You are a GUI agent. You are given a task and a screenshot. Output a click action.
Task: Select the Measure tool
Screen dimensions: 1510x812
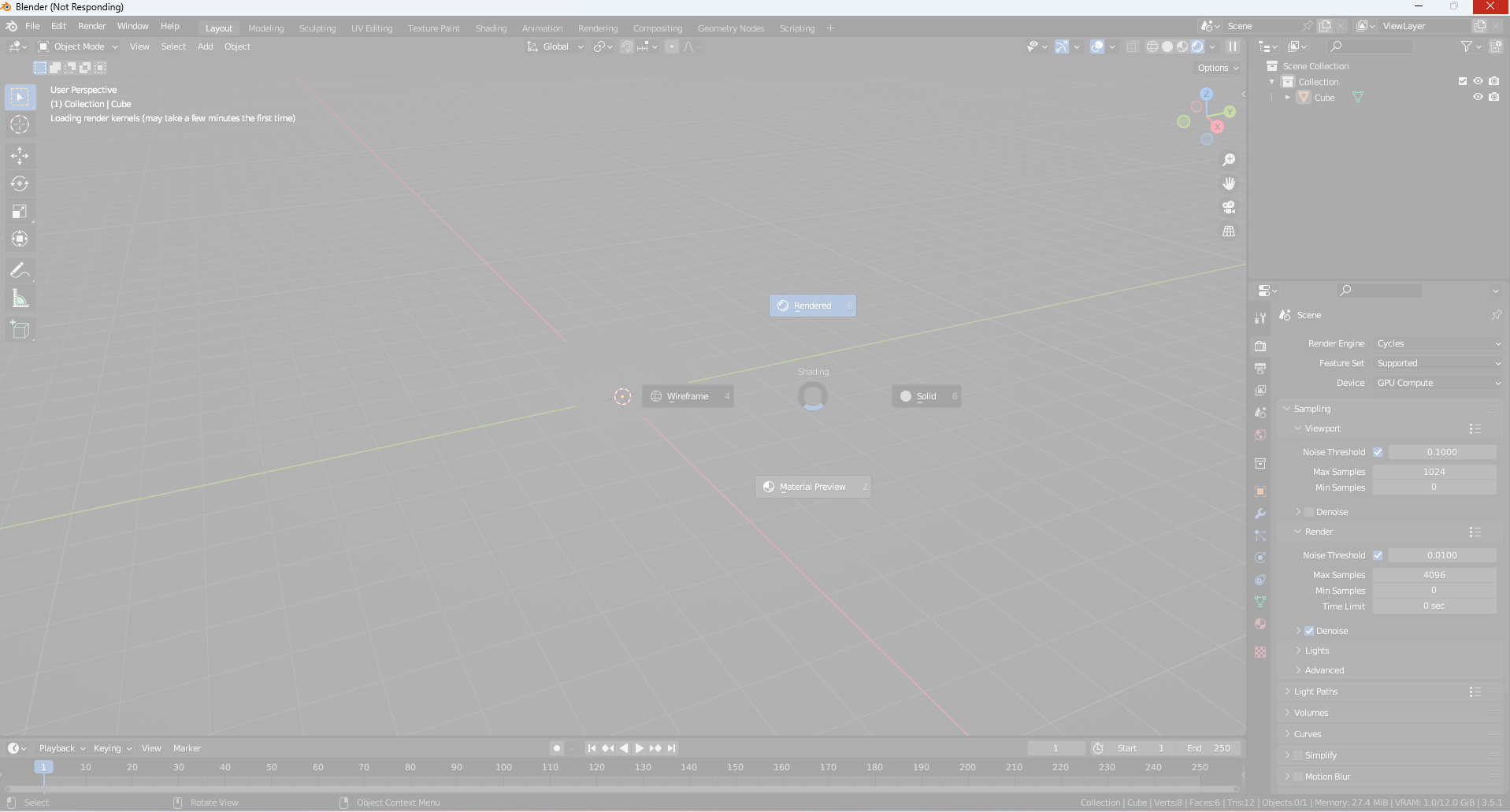pyautogui.click(x=20, y=298)
